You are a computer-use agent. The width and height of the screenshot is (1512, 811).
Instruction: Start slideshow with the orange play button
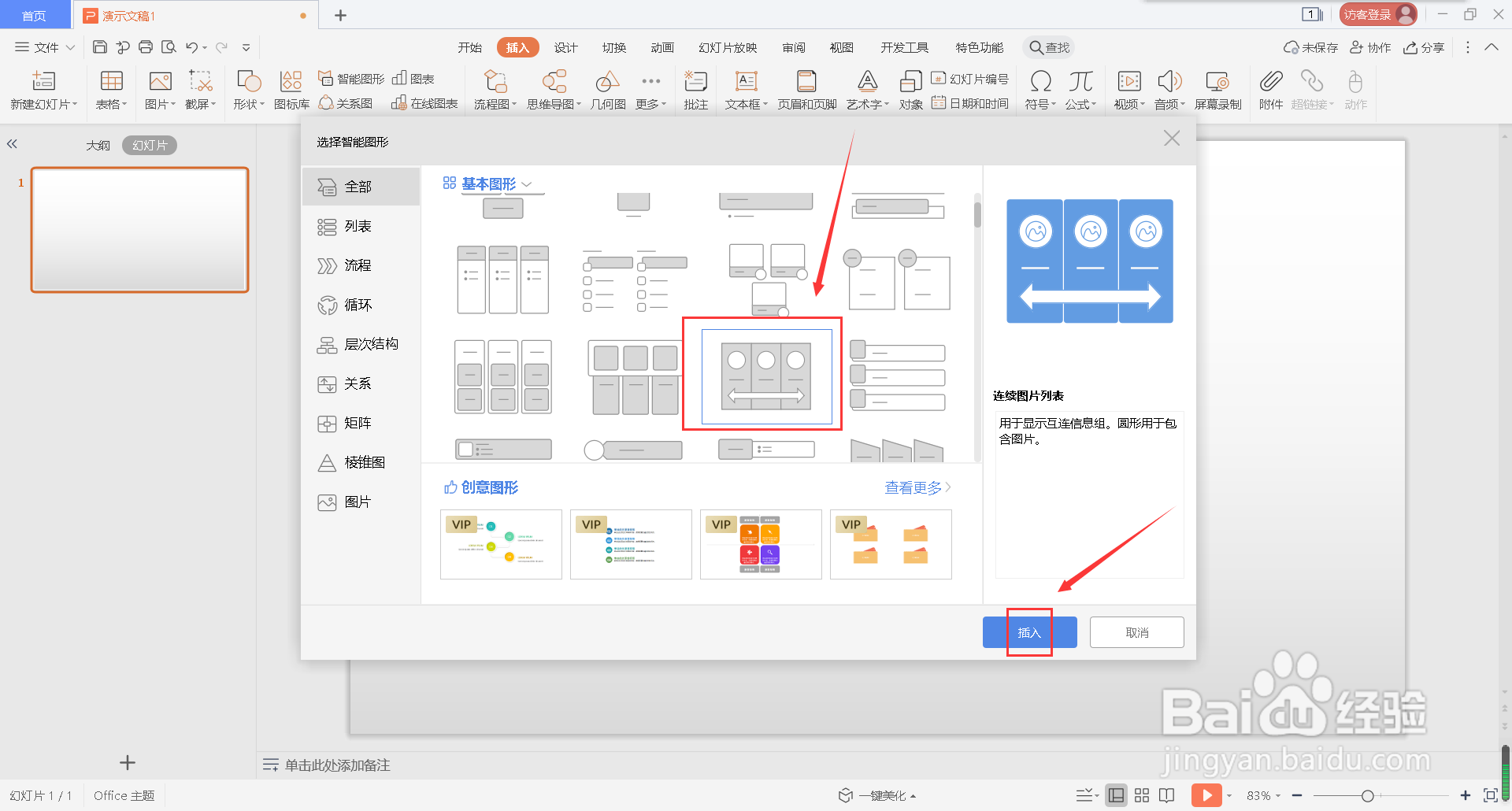pyautogui.click(x=1206, y=795)
